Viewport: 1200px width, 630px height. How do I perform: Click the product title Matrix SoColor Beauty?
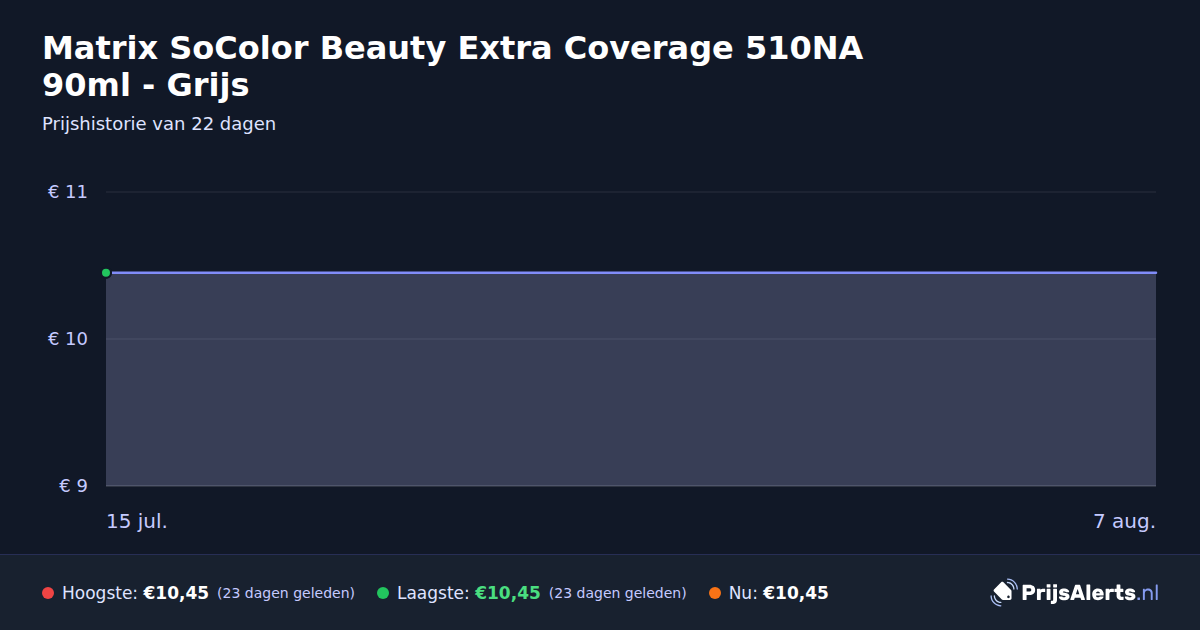coord(453,66)
